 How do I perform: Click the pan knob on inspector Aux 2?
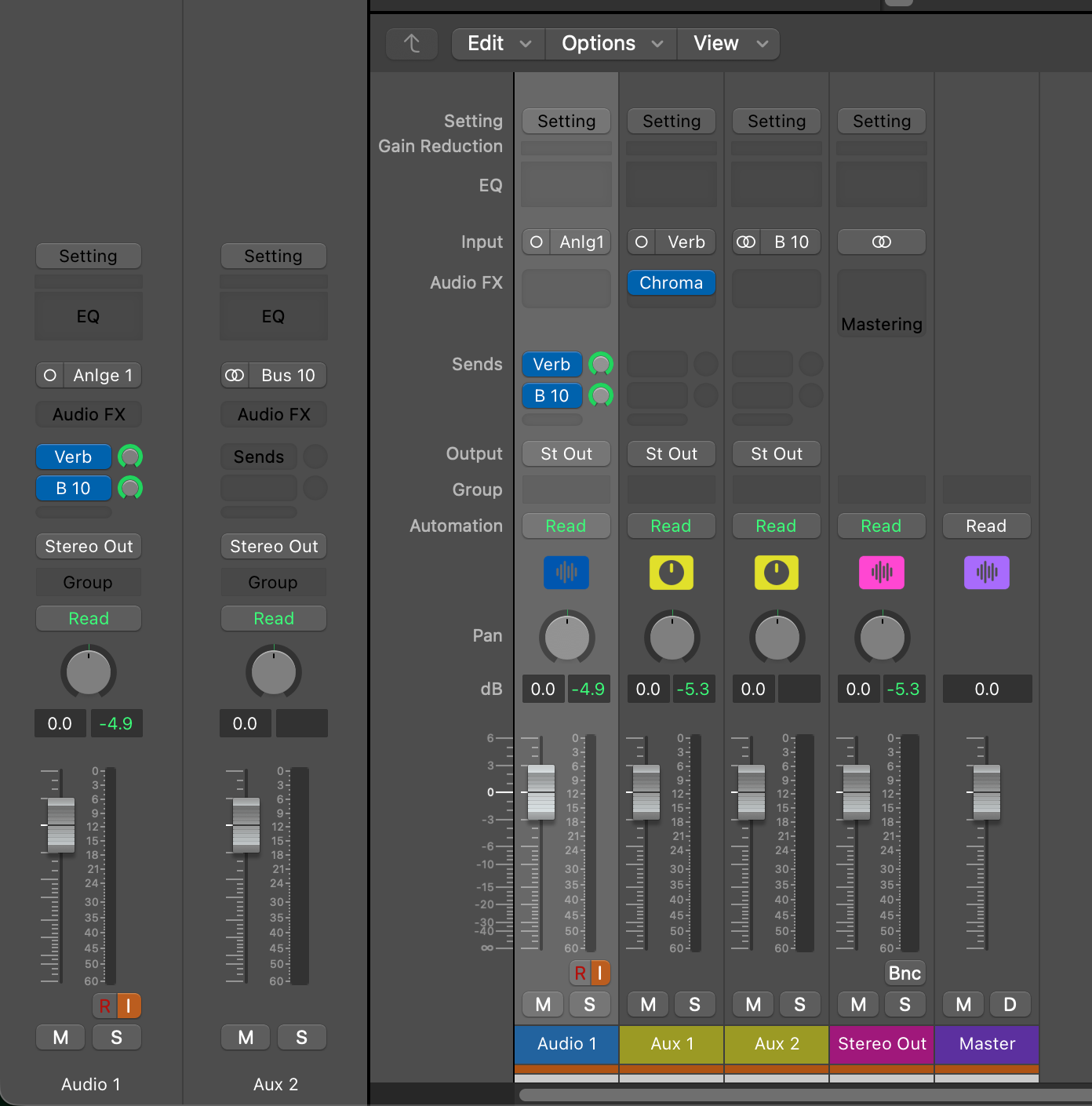click(274, 672)
